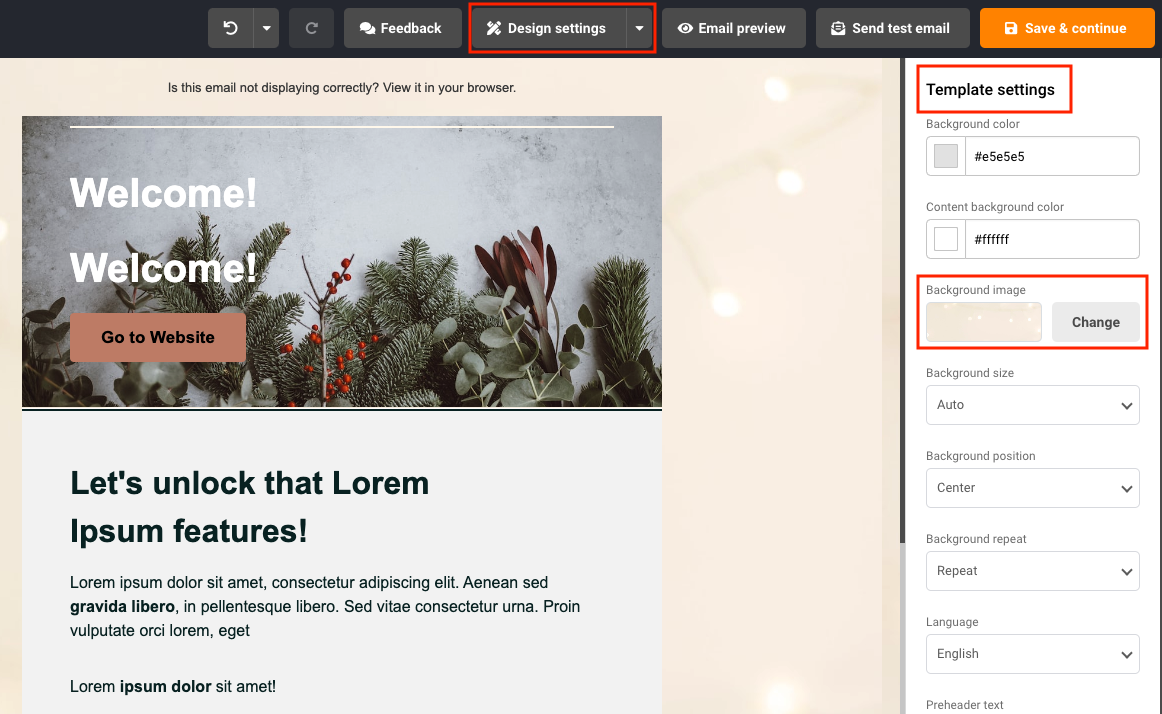Open the Background size dropdown
Viewport: 1162px width, 714px height.
1032,405
